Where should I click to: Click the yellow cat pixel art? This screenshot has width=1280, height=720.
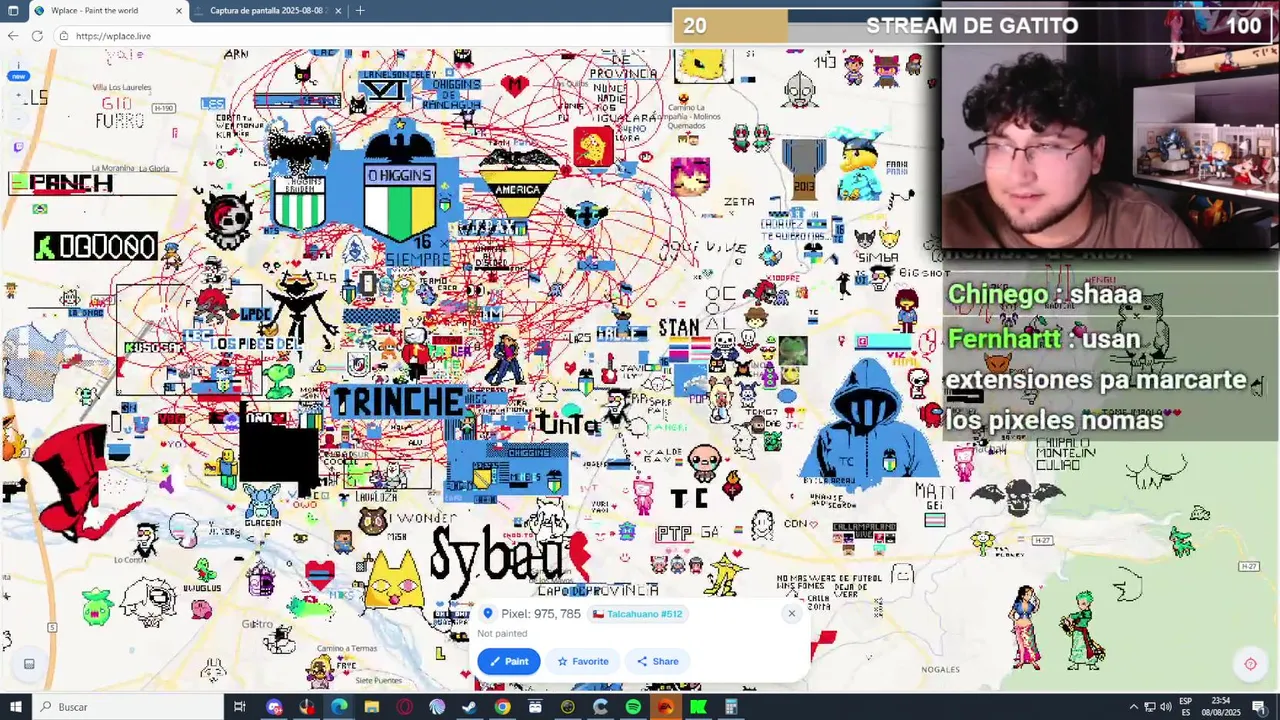[394, 580]
